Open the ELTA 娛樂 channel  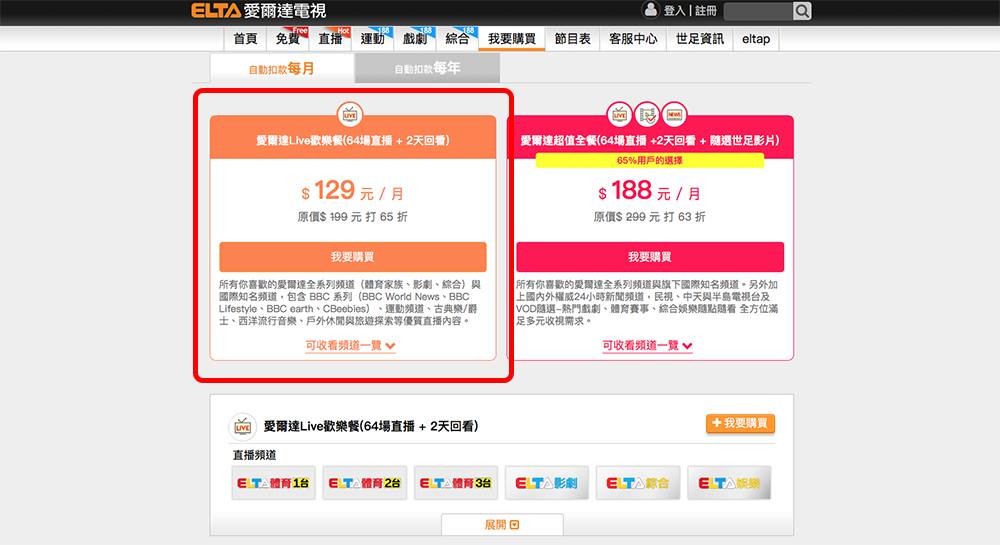(x=729, y=483)
